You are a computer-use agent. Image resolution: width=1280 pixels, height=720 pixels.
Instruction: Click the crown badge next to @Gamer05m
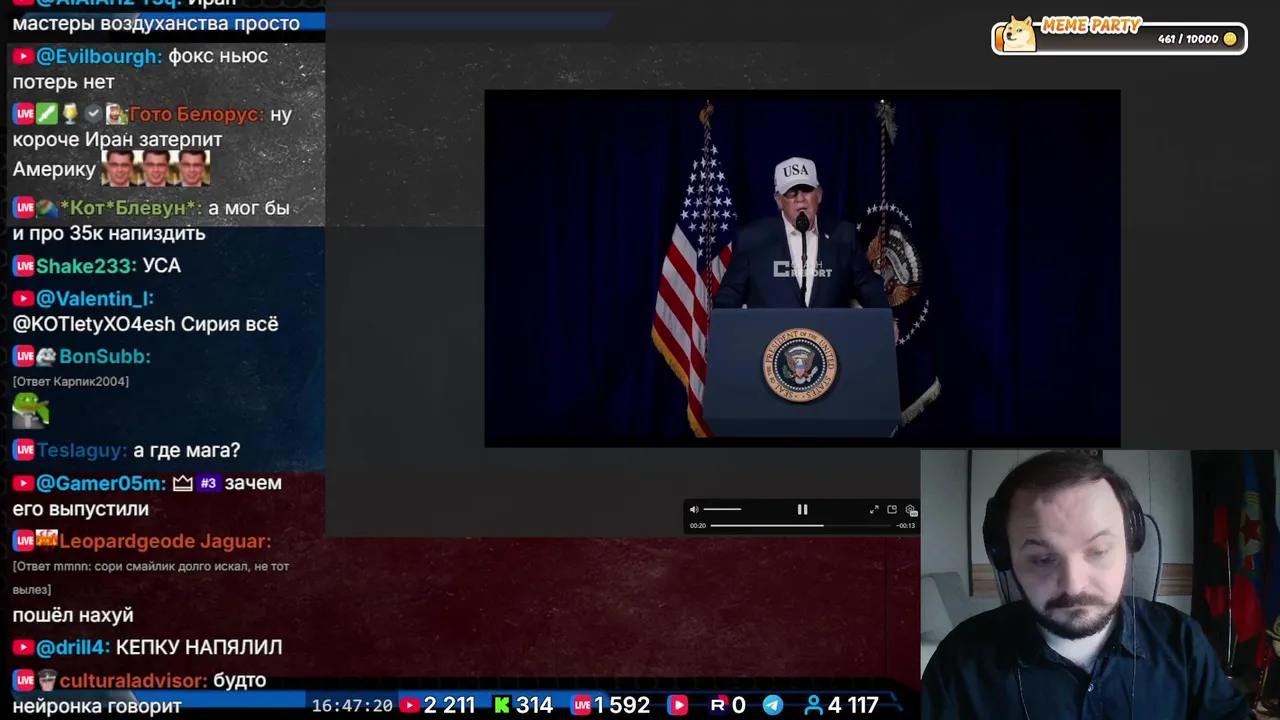point(182,483)
